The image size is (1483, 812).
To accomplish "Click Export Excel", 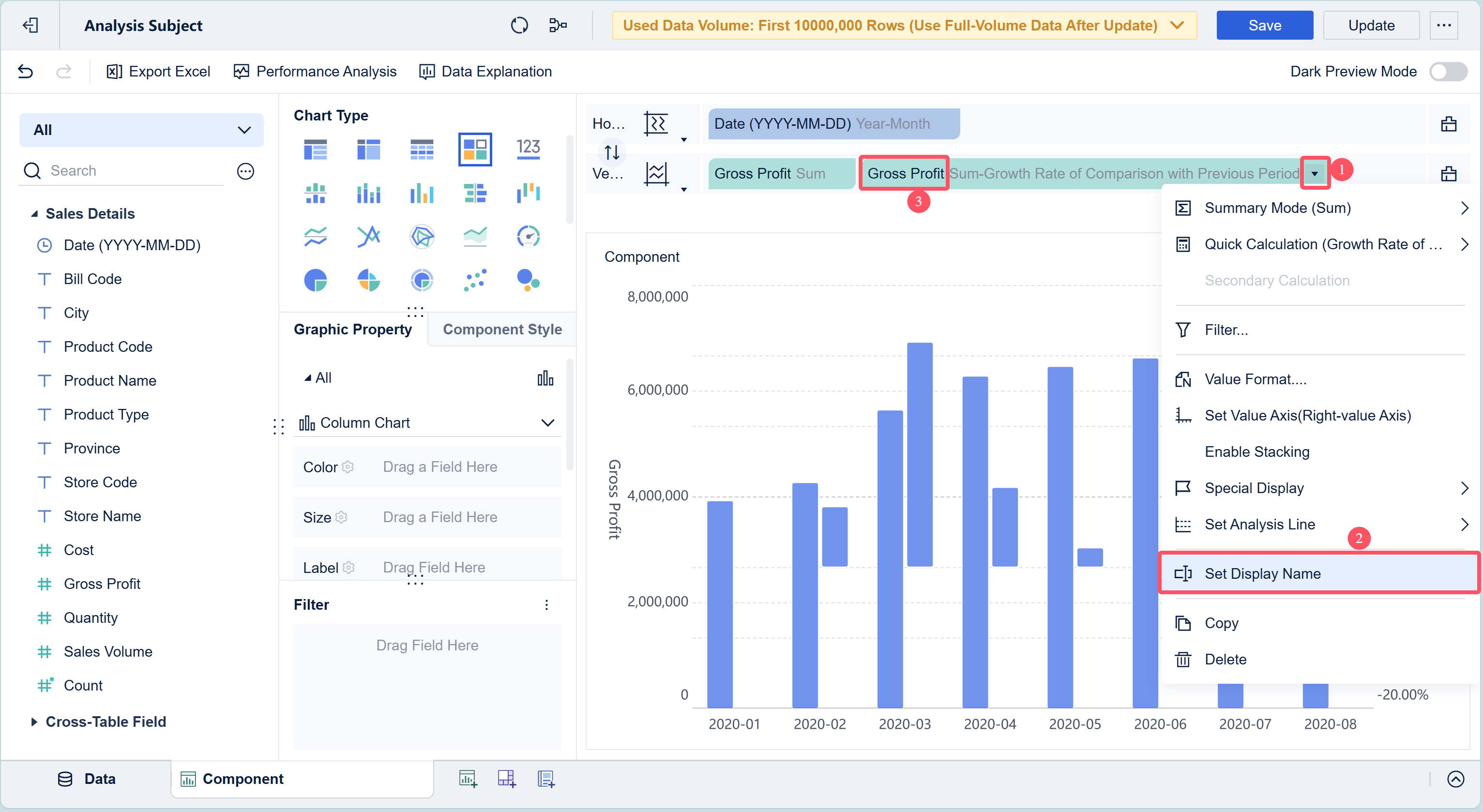I will pyautogui.click(x=158, y=71).
